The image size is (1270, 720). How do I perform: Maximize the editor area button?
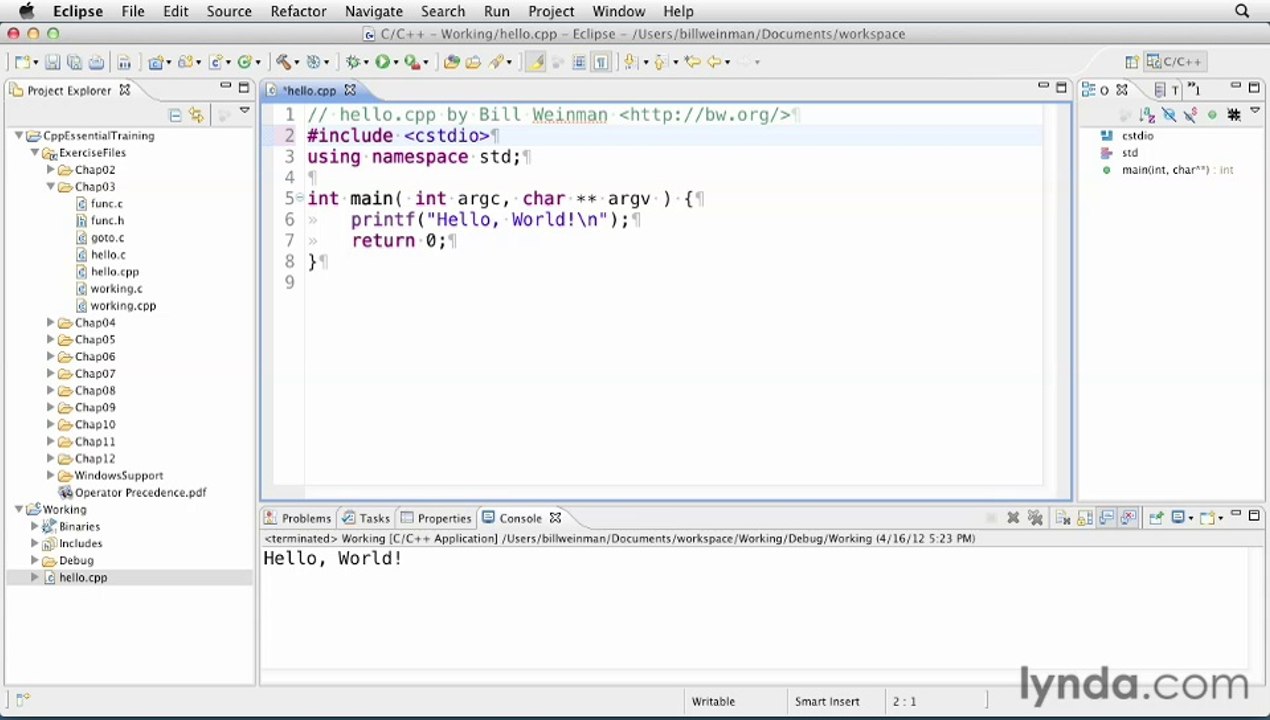[x=1062, y=87]
